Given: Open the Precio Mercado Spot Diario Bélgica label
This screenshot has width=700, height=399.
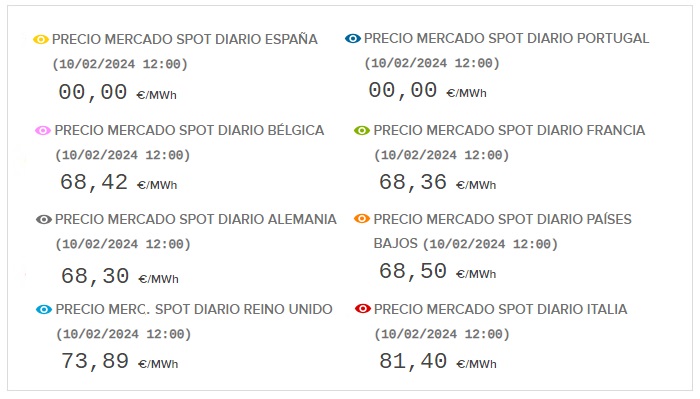Looking at the screenshot, I should (x=189, y=130).
